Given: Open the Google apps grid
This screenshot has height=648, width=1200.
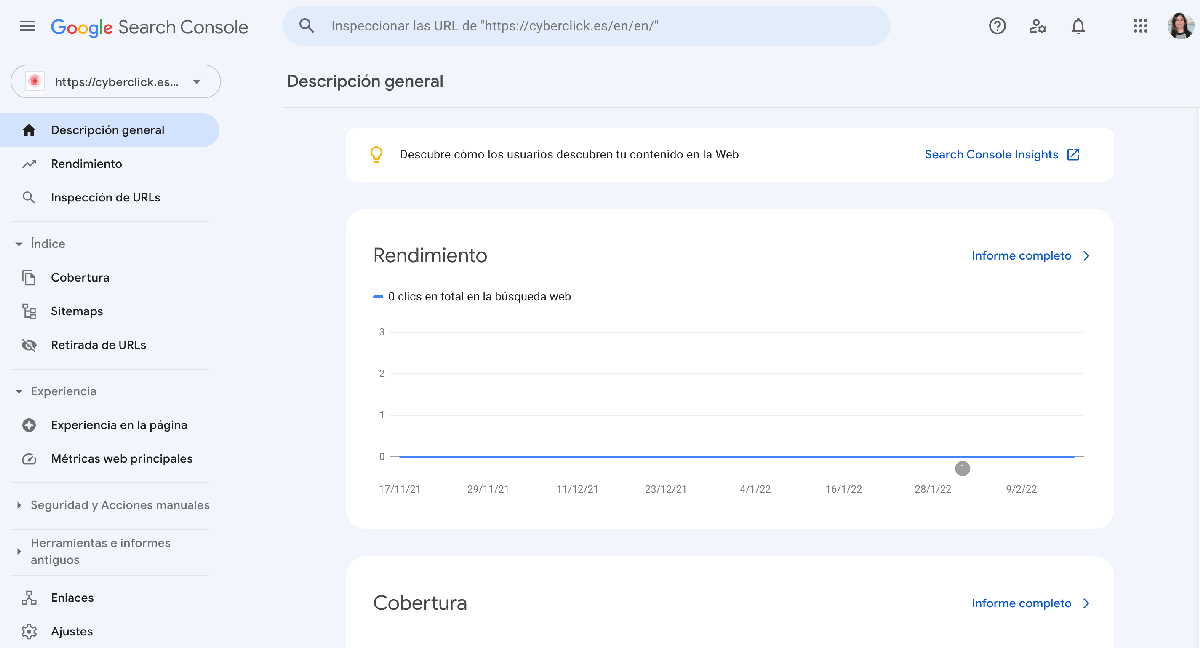Looking at the screenshot, I should [1140, 27].
